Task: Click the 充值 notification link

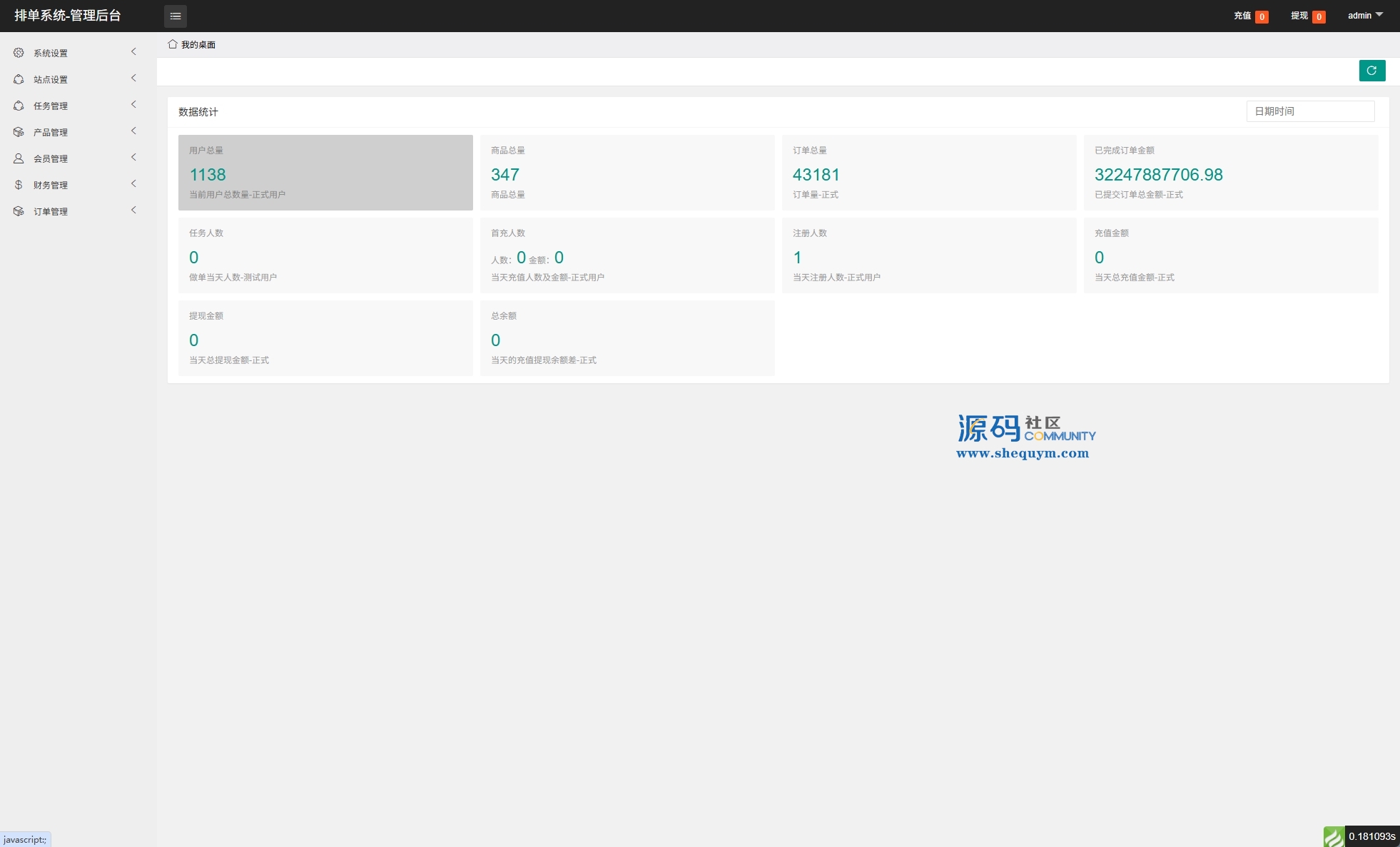Action: pos(1242,16)
